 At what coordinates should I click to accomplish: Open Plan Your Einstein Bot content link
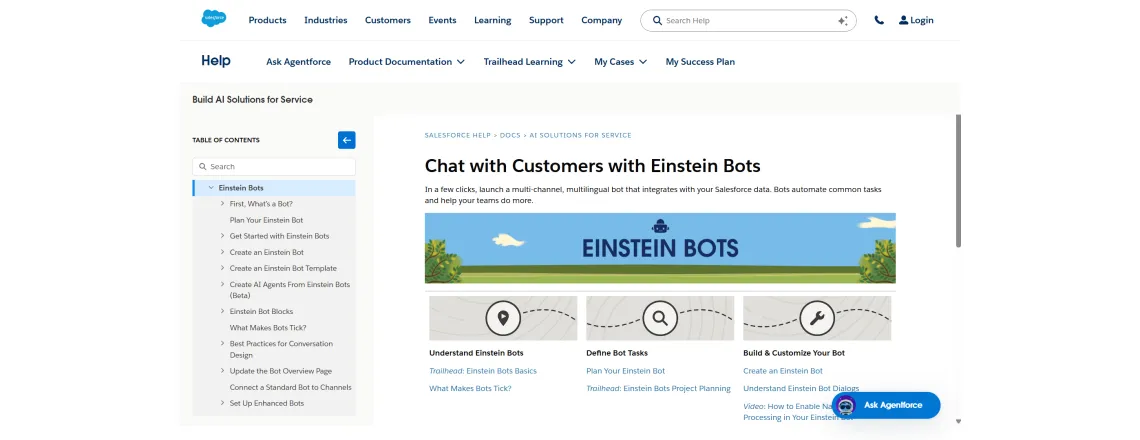pyautogui.click(x=625, y=371)
